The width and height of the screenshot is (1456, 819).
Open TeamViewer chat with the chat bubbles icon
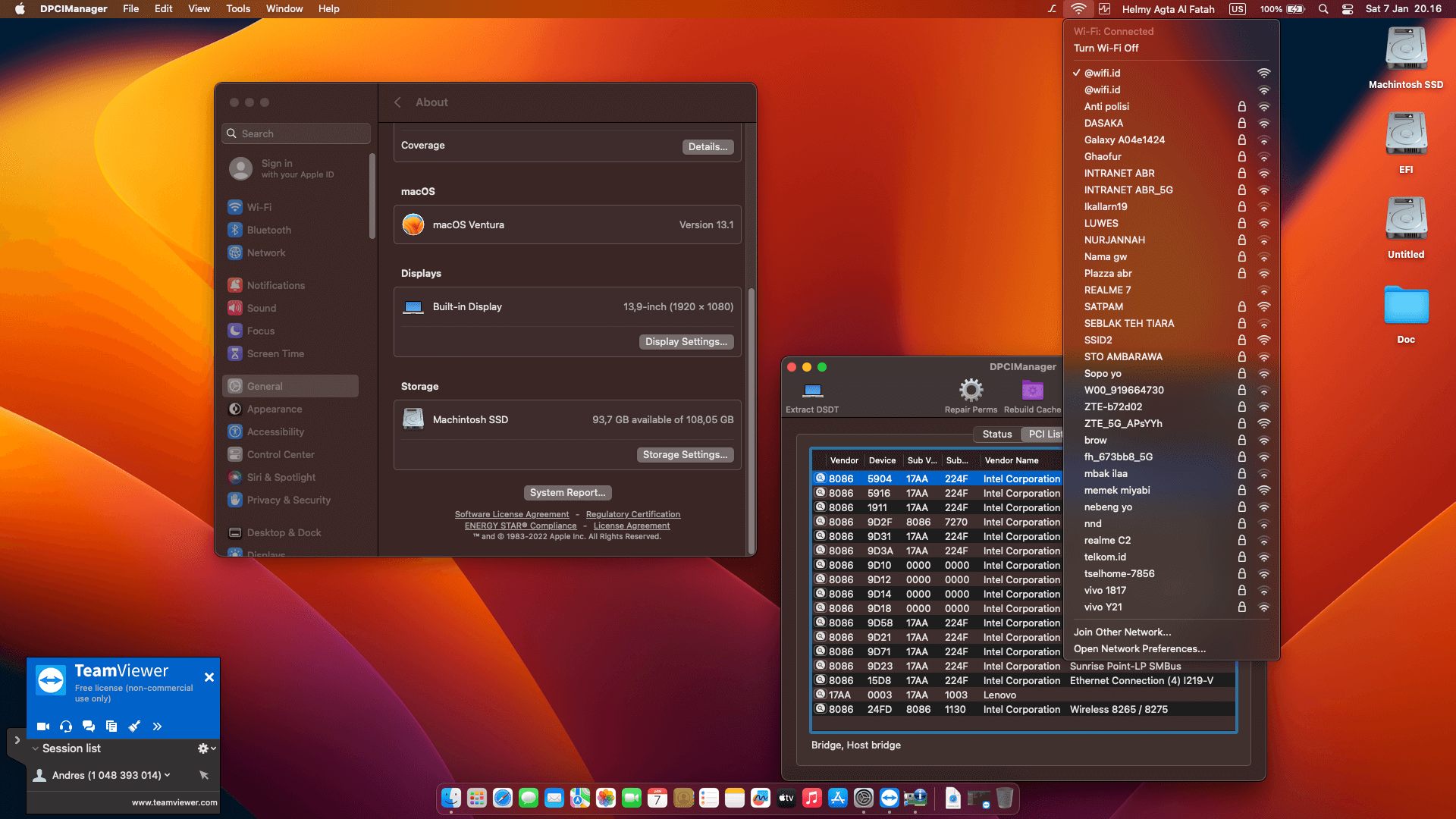tap(89, 726)
